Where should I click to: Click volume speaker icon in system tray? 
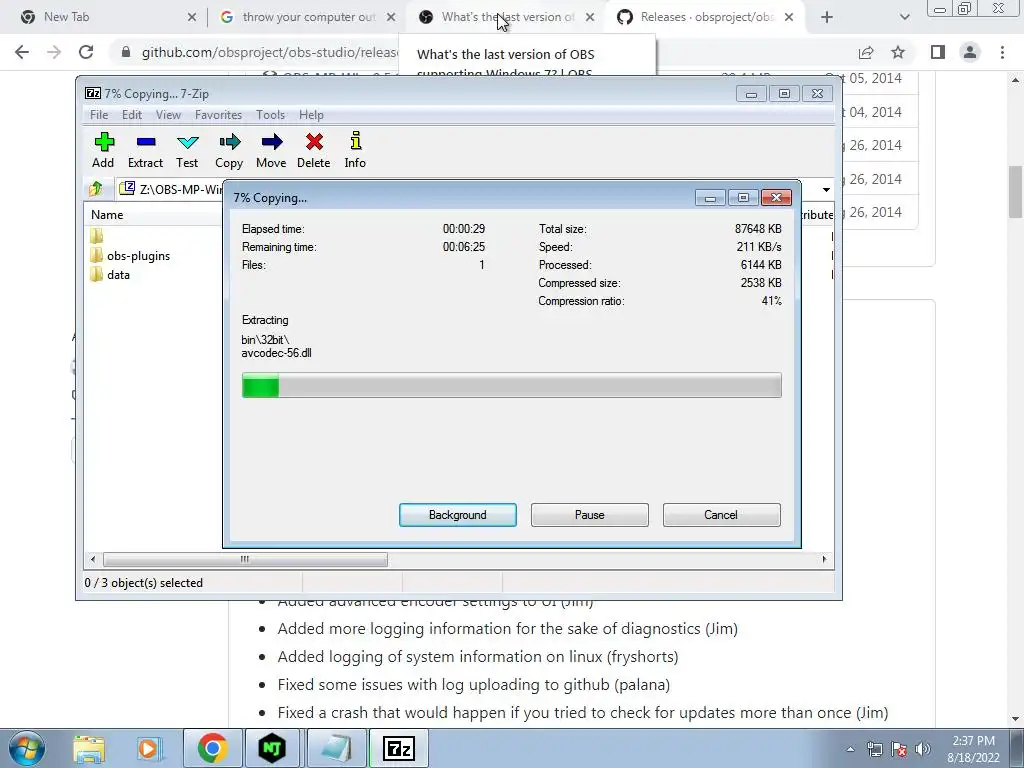coord(923,749)
